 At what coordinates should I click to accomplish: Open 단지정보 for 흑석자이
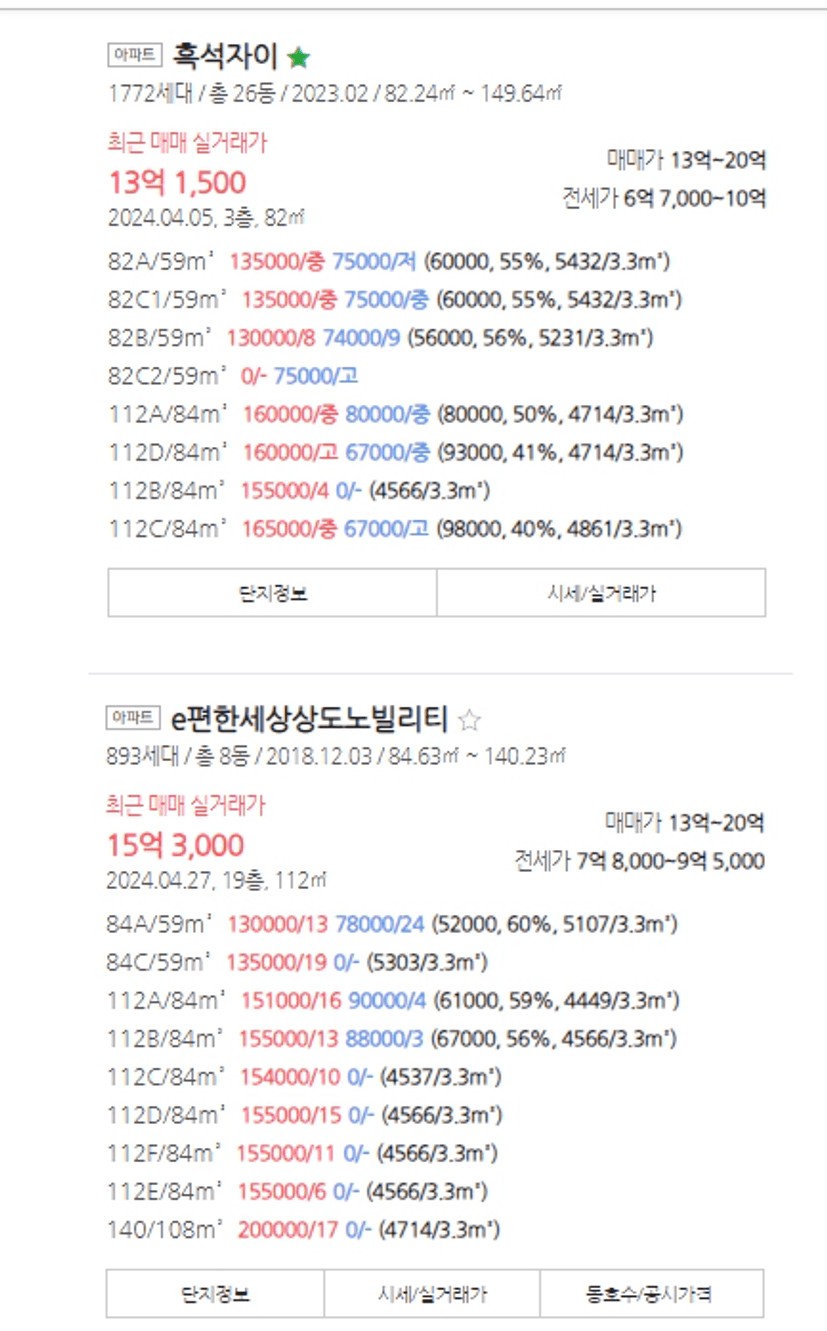click(x=272, y=593)
